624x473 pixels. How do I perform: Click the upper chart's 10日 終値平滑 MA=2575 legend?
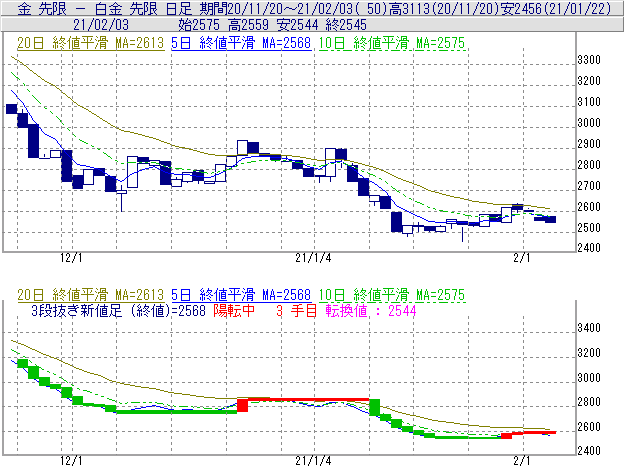pos(392,43)
